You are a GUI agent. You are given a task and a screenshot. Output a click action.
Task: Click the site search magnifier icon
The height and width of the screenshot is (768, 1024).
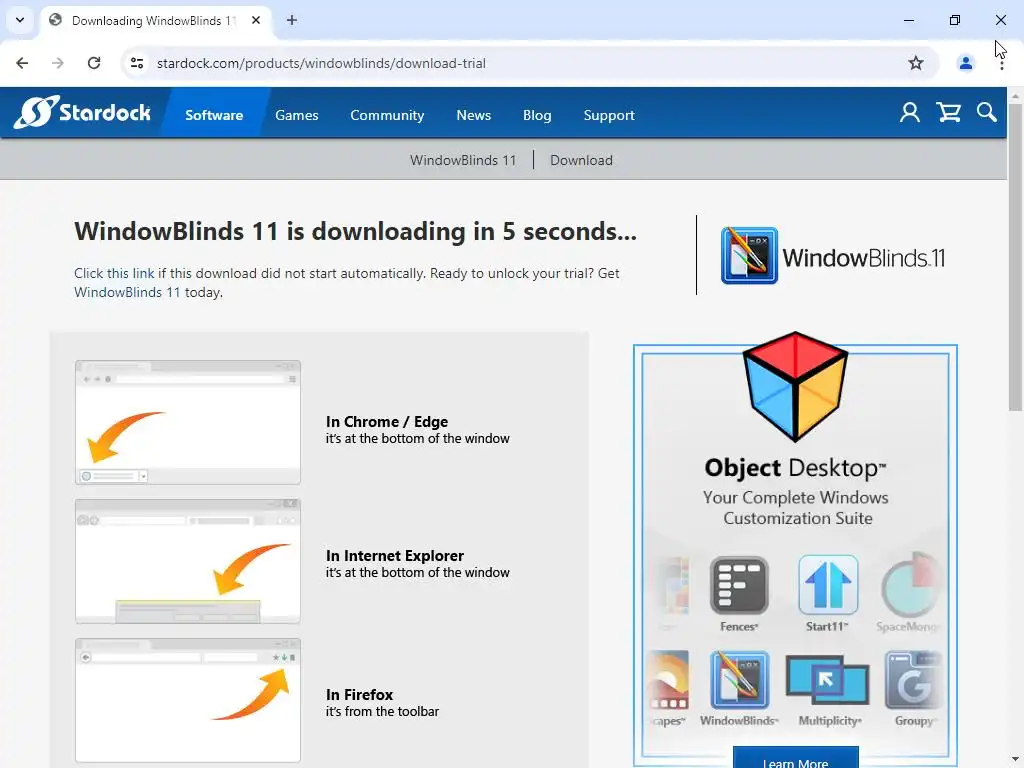tap(987, 112)
